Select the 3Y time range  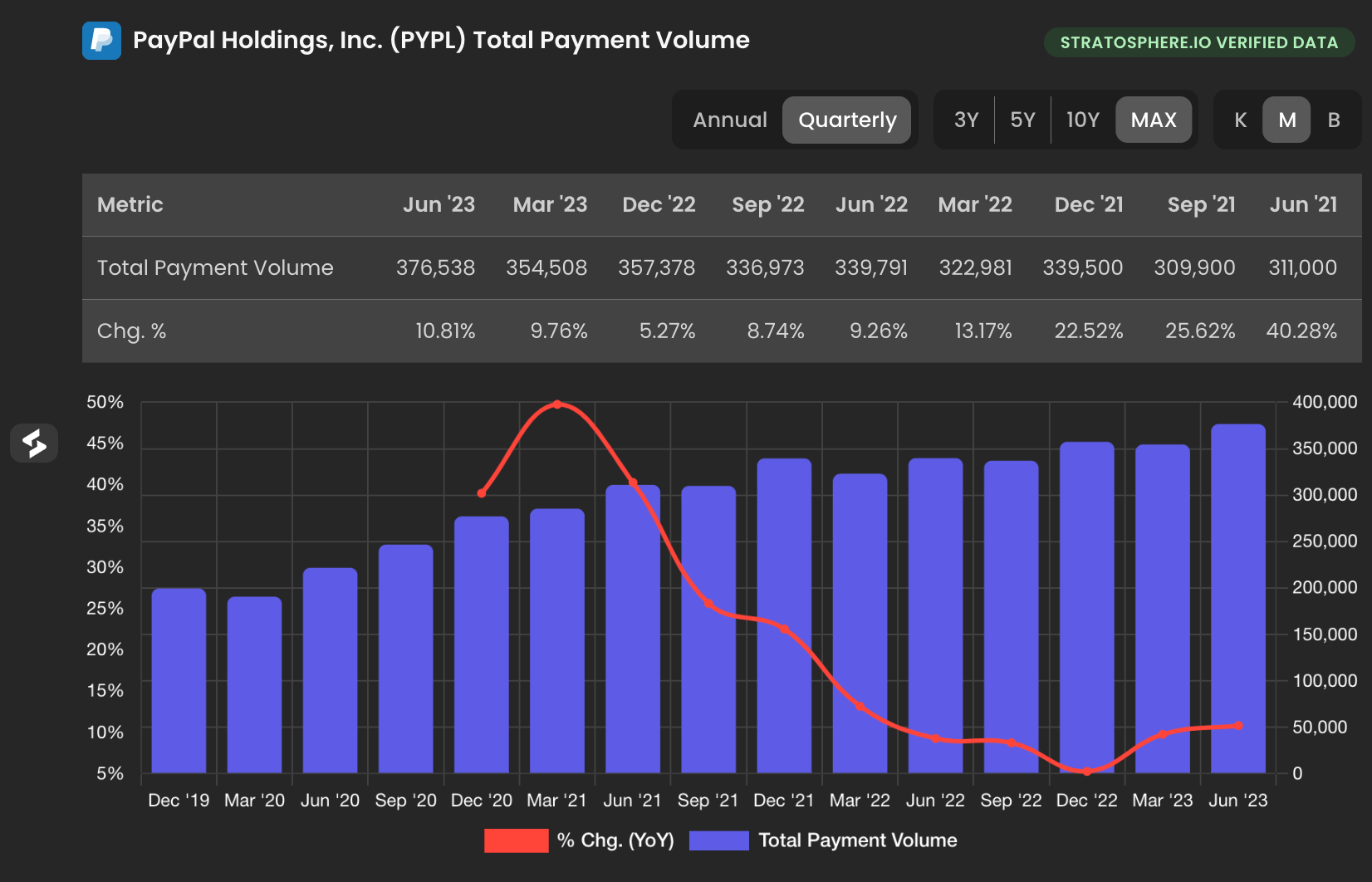966,120
